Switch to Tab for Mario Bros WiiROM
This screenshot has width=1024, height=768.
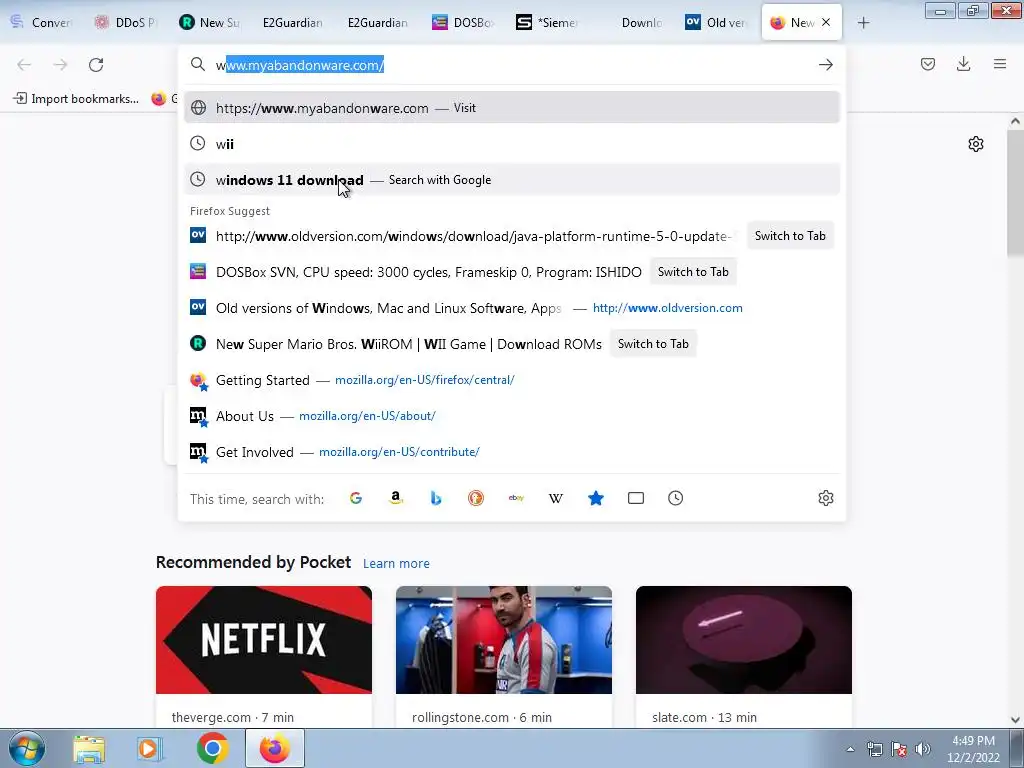[653, 344]
